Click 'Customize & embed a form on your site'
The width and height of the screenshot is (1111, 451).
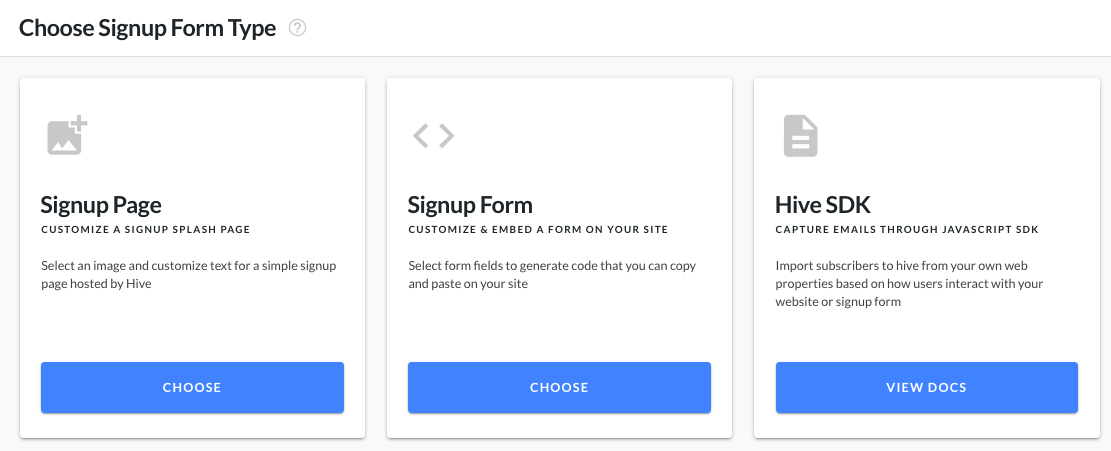538,230
